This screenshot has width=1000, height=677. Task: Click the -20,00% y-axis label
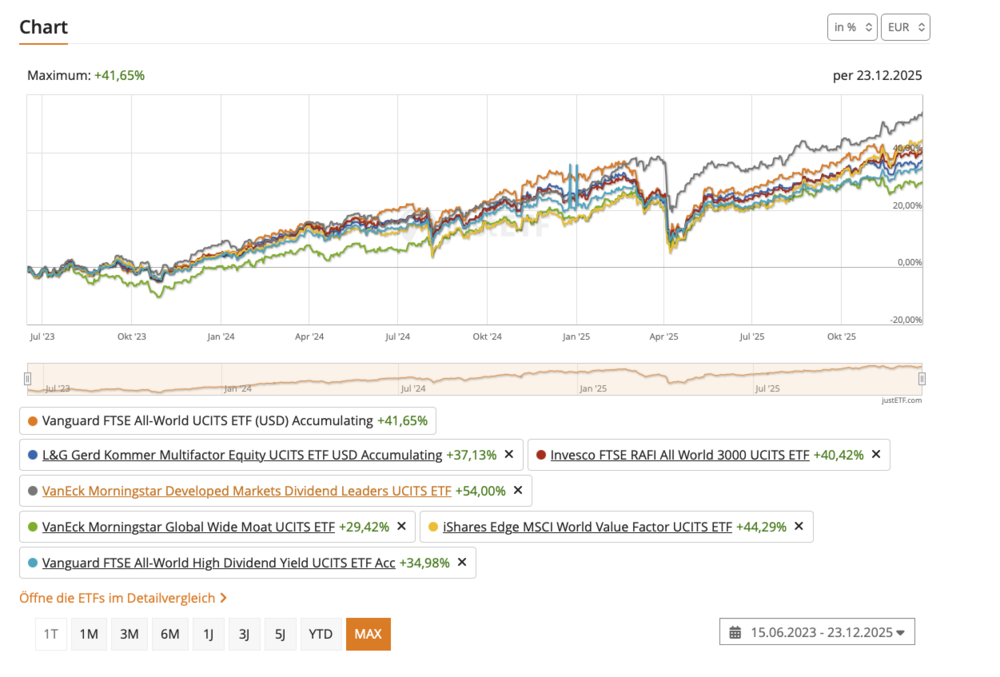coord(906,319)
